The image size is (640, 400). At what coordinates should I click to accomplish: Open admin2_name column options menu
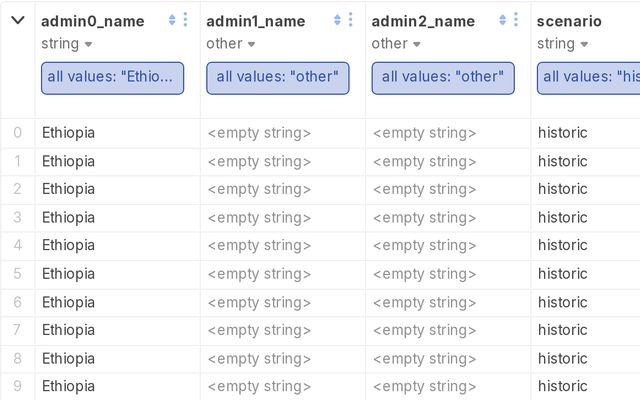pos(516,20)
